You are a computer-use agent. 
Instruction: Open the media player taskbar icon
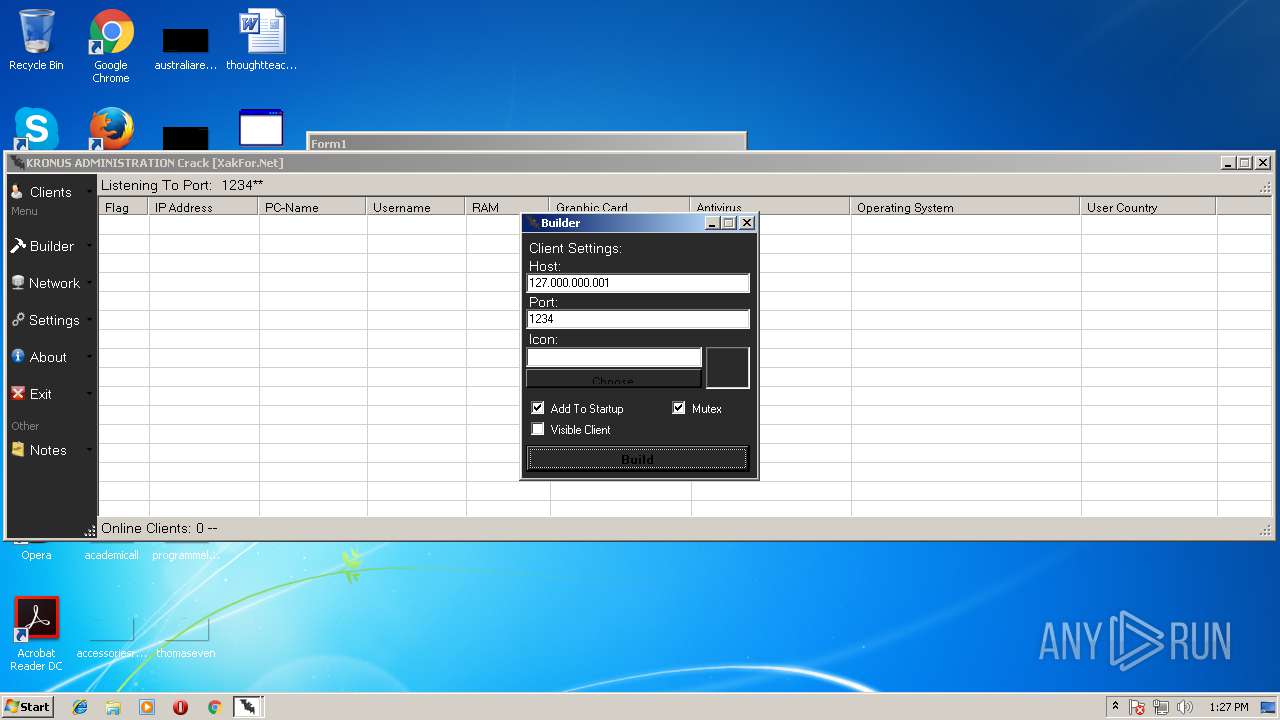[x=147, y=707]
